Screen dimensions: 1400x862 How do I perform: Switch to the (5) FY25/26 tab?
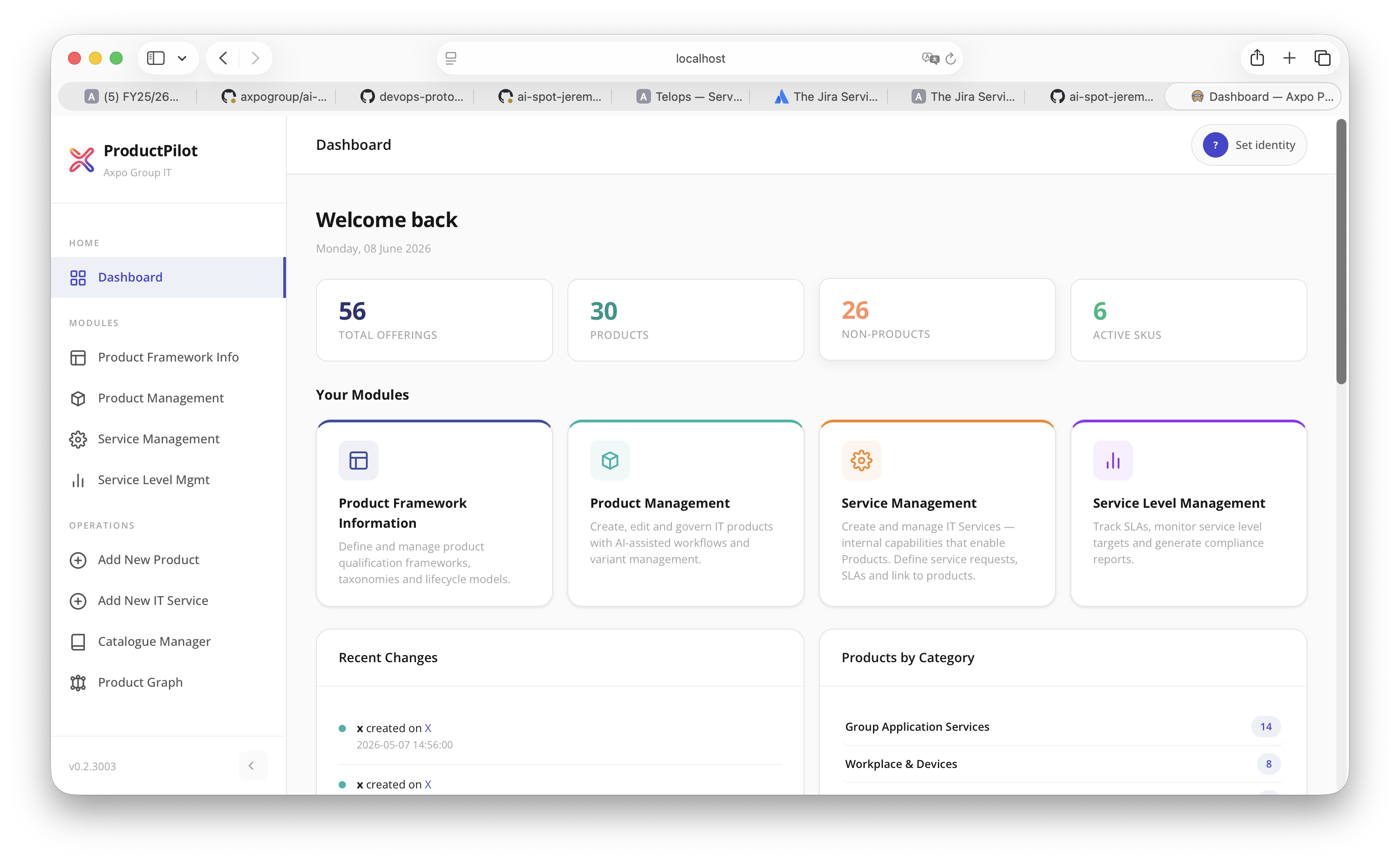click(x=132, y=96)
